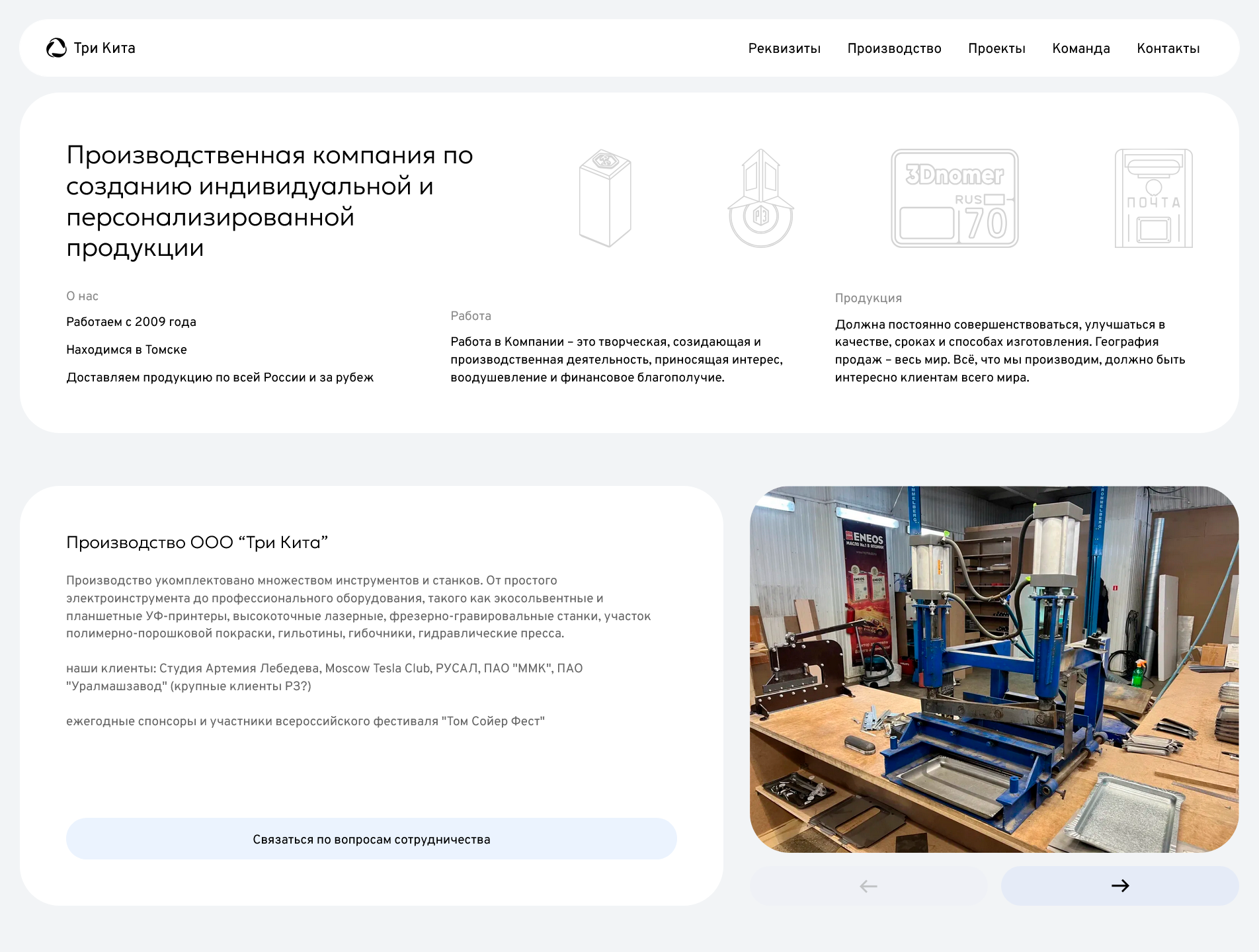The image size is (1259, 952).
Task: Select the text Работаем с 2009 года
Action: pos(131,322)
